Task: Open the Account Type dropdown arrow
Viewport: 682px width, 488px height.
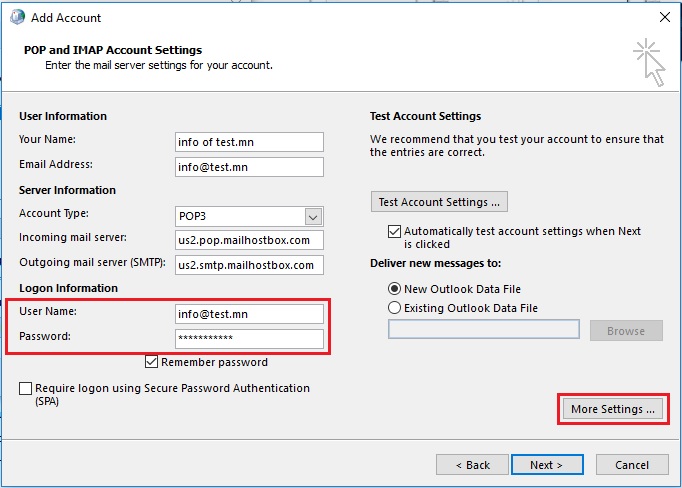Action: coord(313,217)
